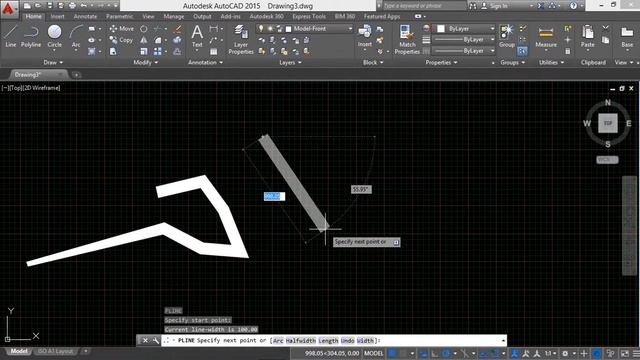Expand the Layers panel
The width and height of the screenshot is (640, 360).
290,62
